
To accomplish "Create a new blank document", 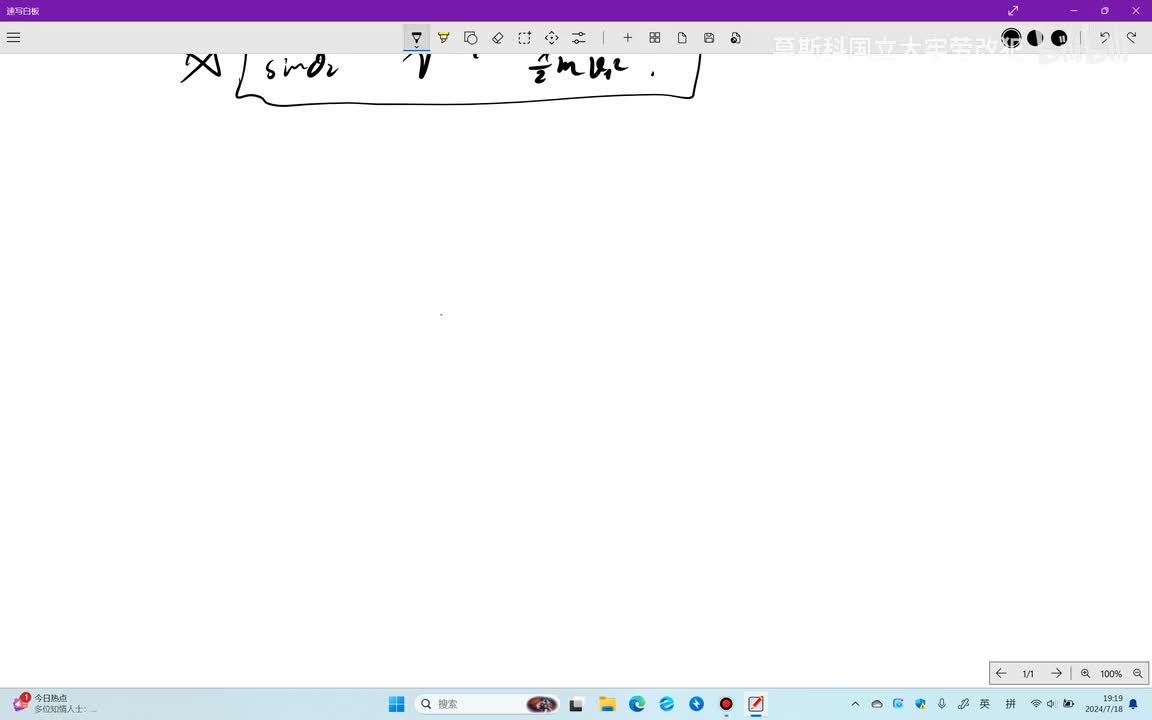I will (682, 37).
